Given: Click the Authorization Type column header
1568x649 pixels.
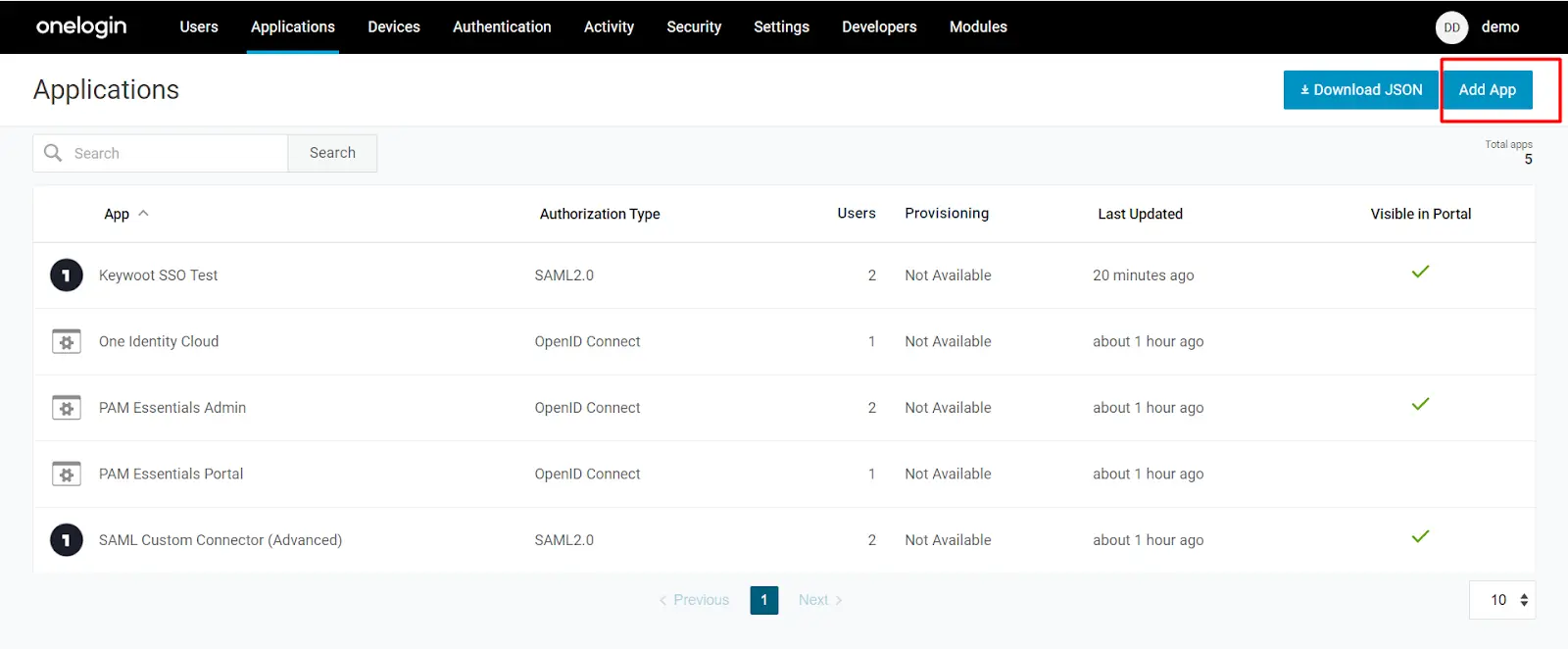Looking at the screenshot, I should tap(600, 214).
